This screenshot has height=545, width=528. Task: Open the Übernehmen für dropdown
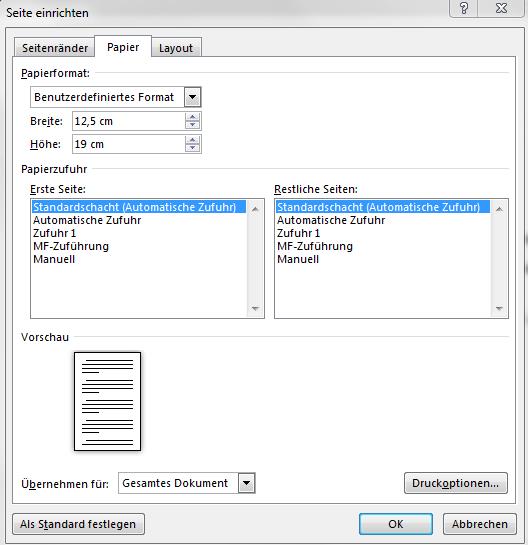point(246,483)
